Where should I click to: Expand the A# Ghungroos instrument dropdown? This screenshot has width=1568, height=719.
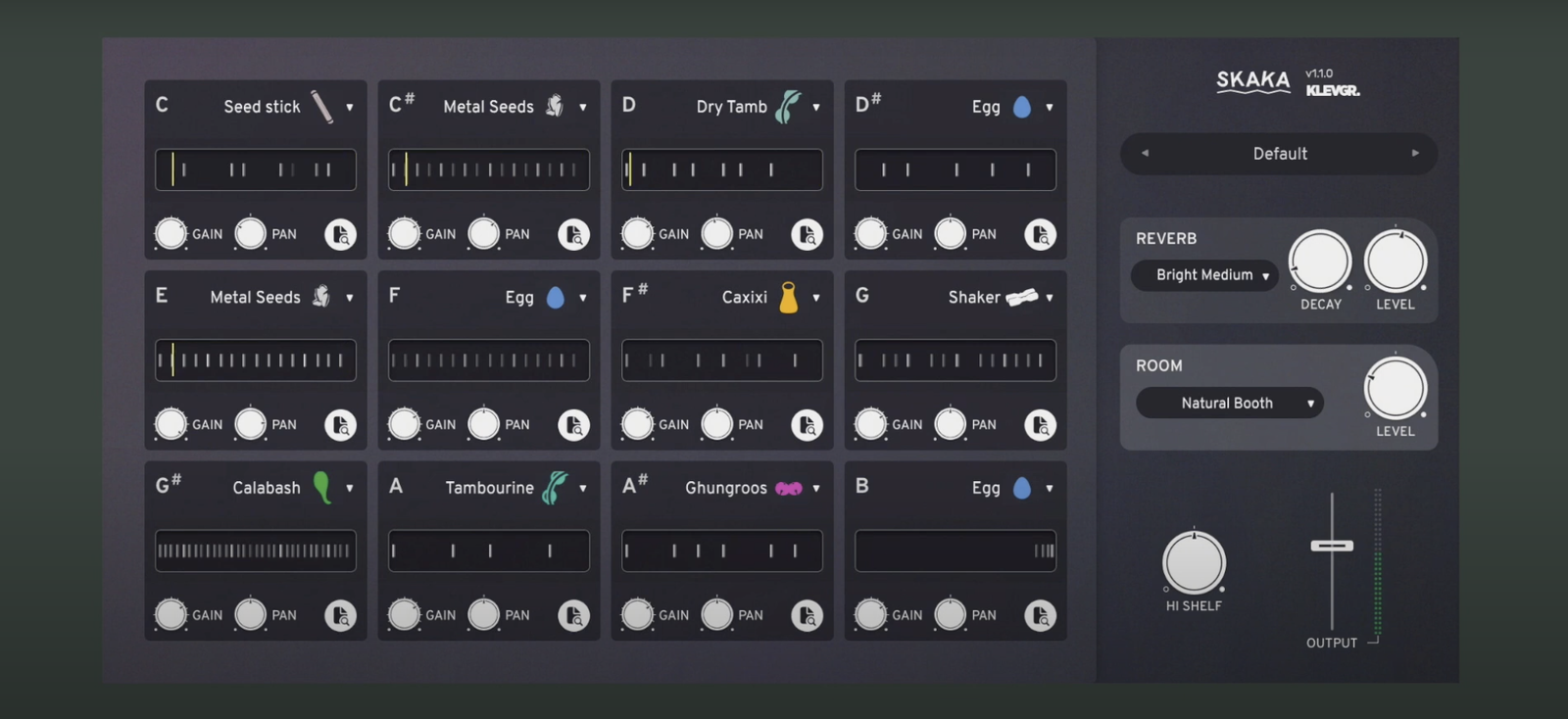815,488
